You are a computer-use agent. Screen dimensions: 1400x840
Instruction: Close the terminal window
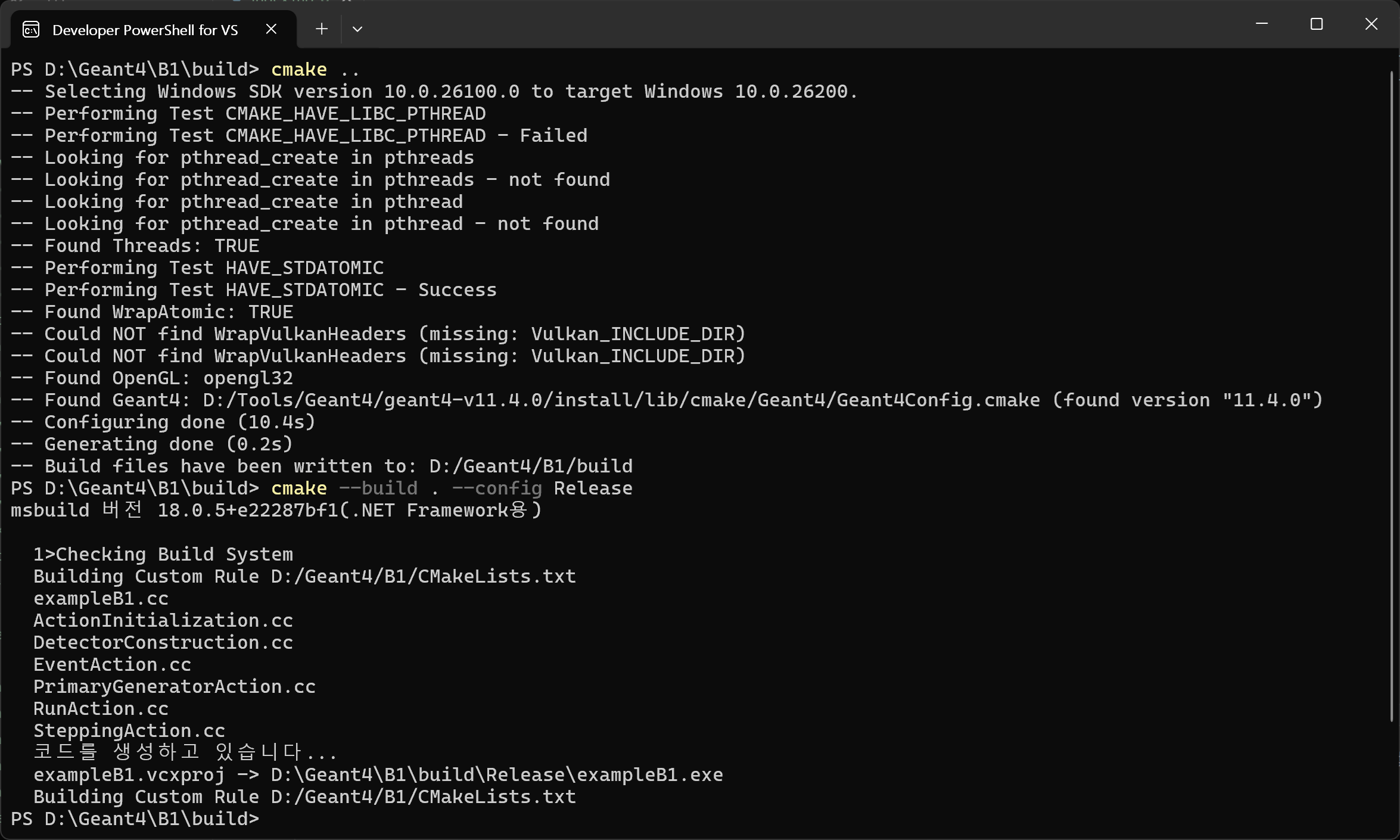tap(1371, 24)
